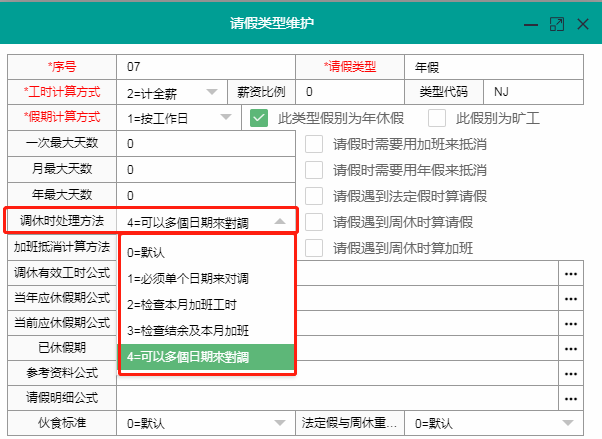602x439 pixels.
Task: Tick 请假遇到法定假时算请假 checkbox
Action: click(x=314, y=196)
